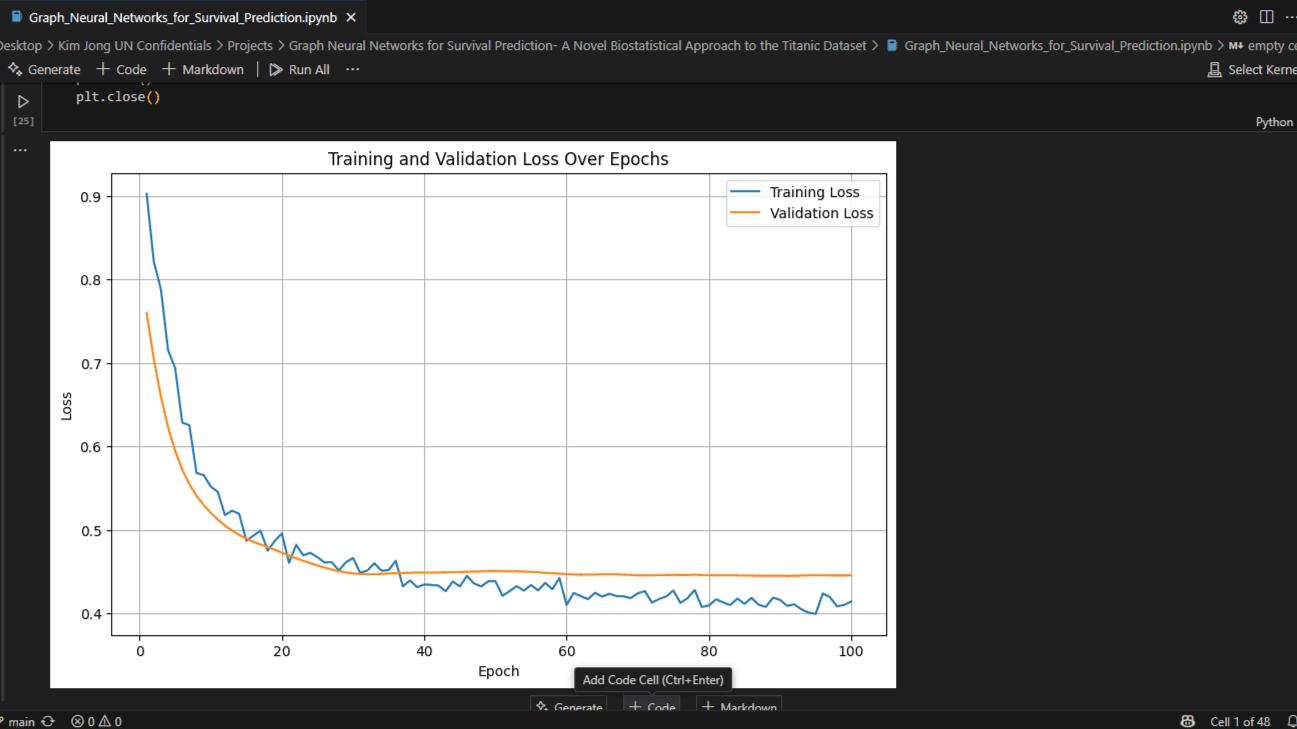
Task: Open notebook settings gear icon
Action: tap(1240, 17)
